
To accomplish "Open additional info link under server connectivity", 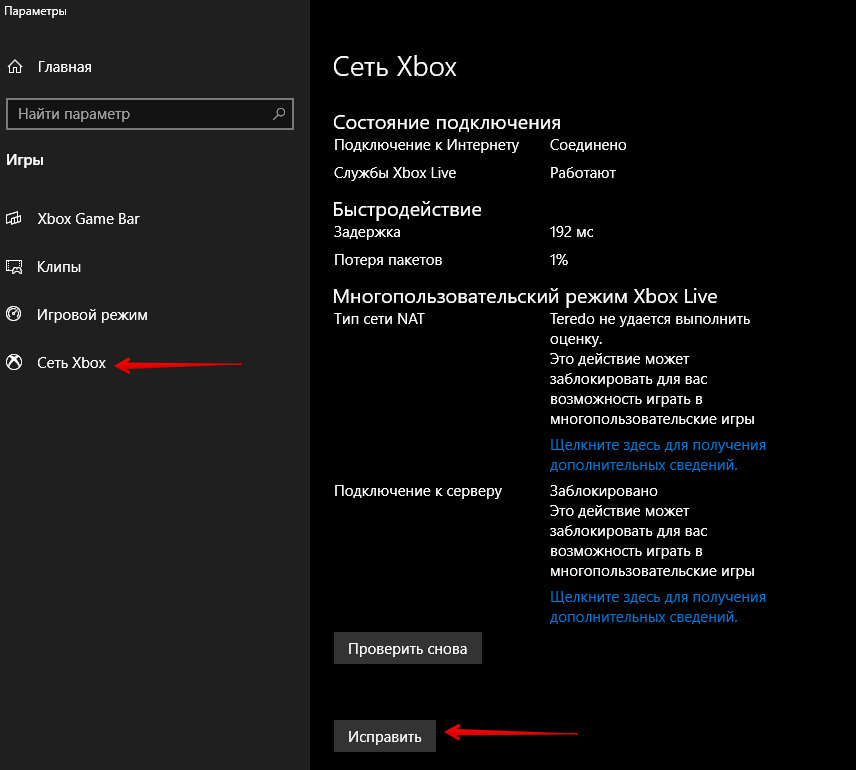I will point(658,607).
